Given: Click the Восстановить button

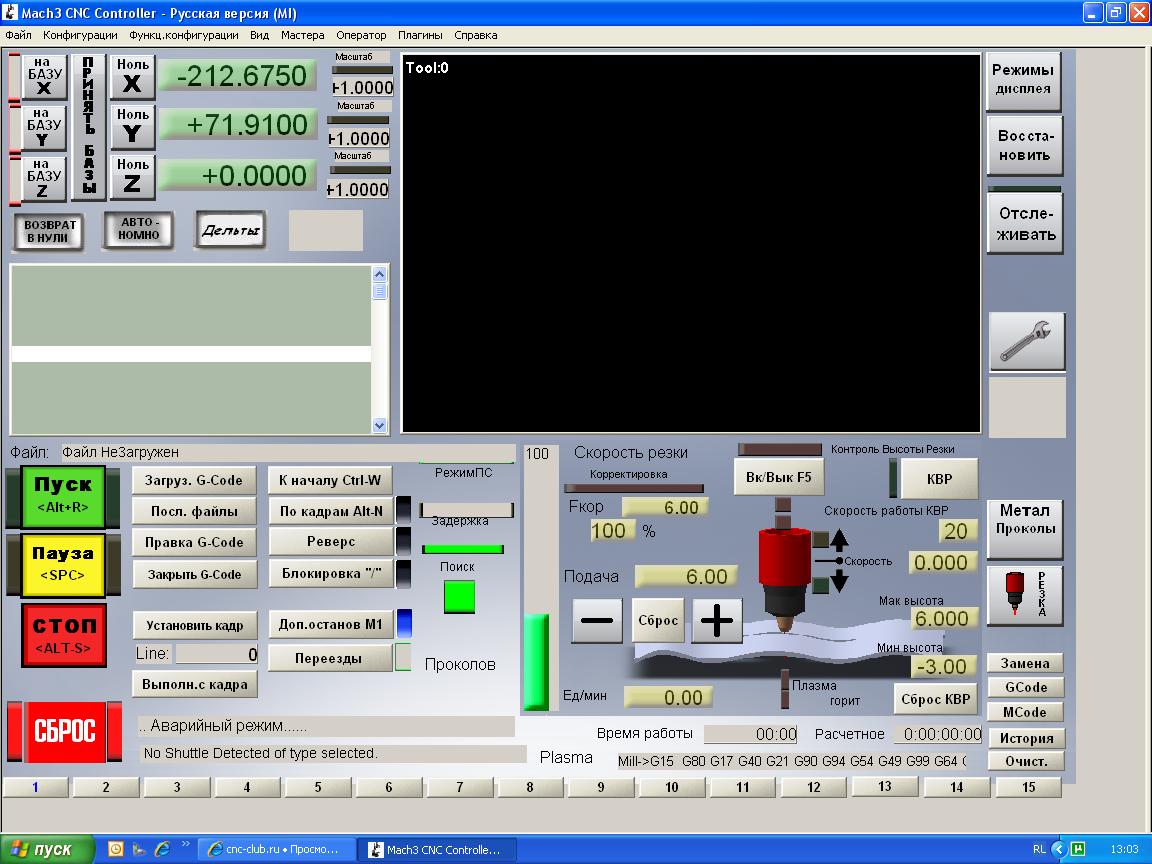Looking at the screenshot, I should (1025, 145).
